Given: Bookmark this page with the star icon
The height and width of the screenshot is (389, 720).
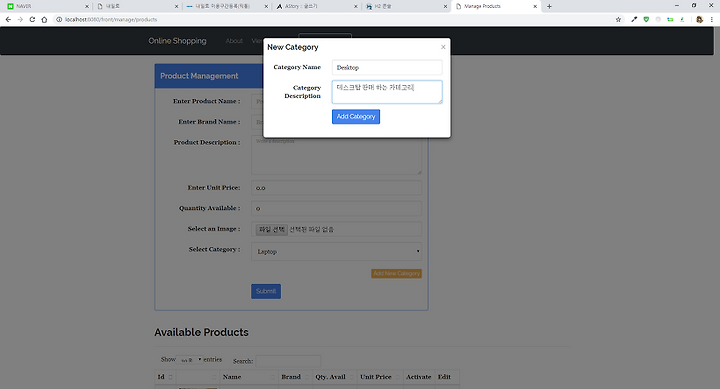Looking at the screenshot, I should click(x=618, y=19).
